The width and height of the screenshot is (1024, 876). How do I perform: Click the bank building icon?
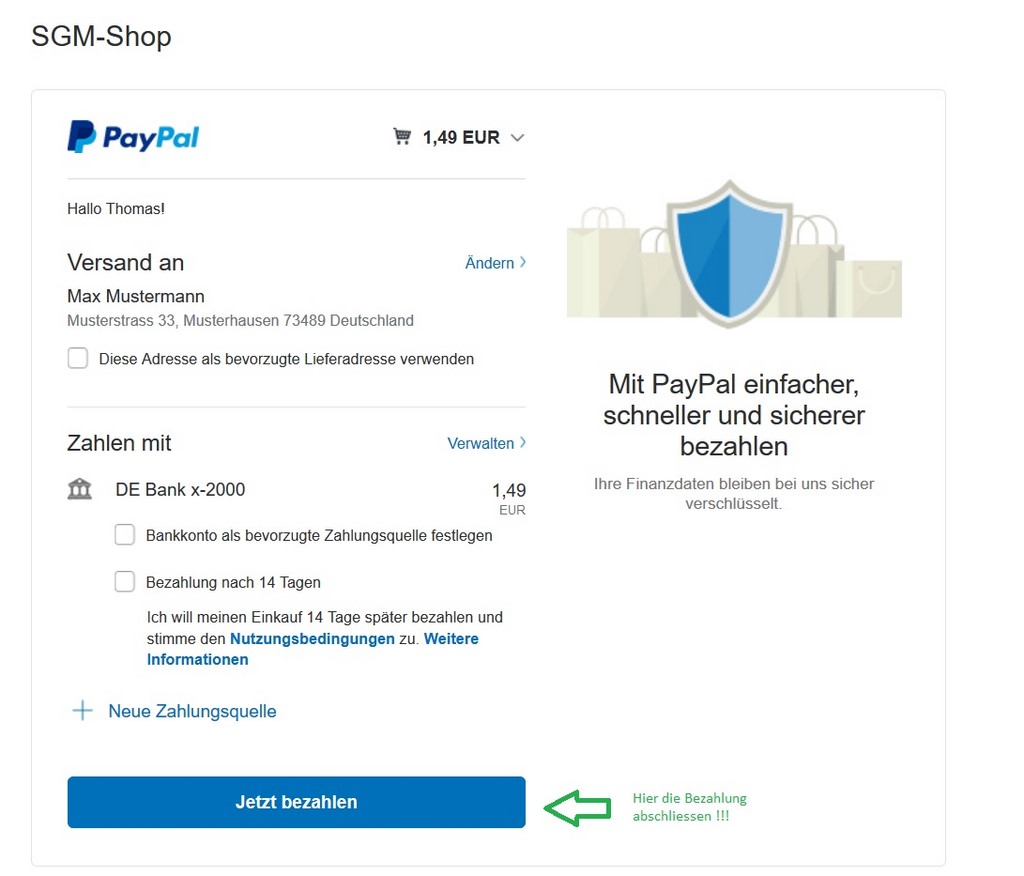tap(80, 489)
